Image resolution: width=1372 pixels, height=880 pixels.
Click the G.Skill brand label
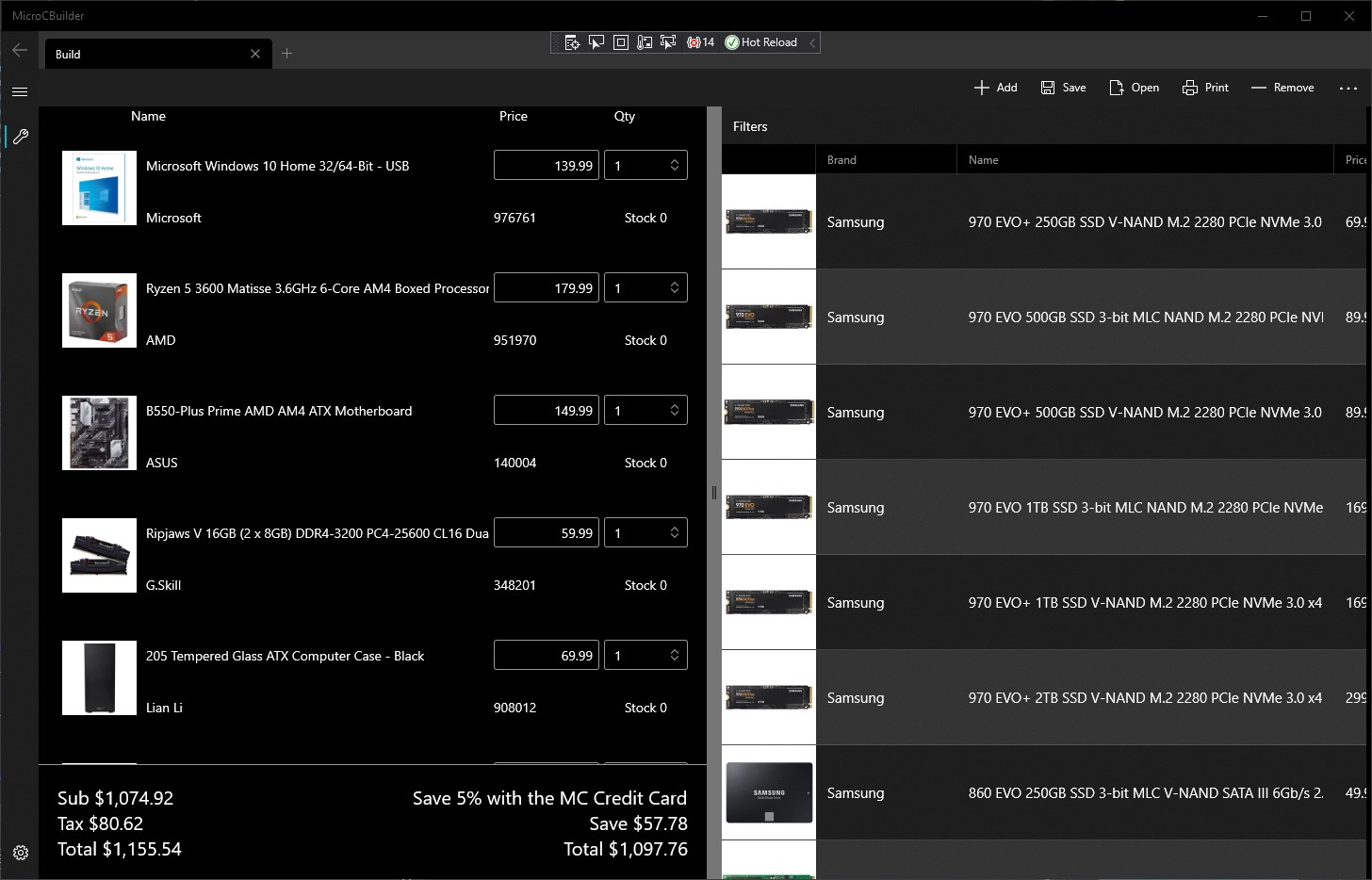163,585
